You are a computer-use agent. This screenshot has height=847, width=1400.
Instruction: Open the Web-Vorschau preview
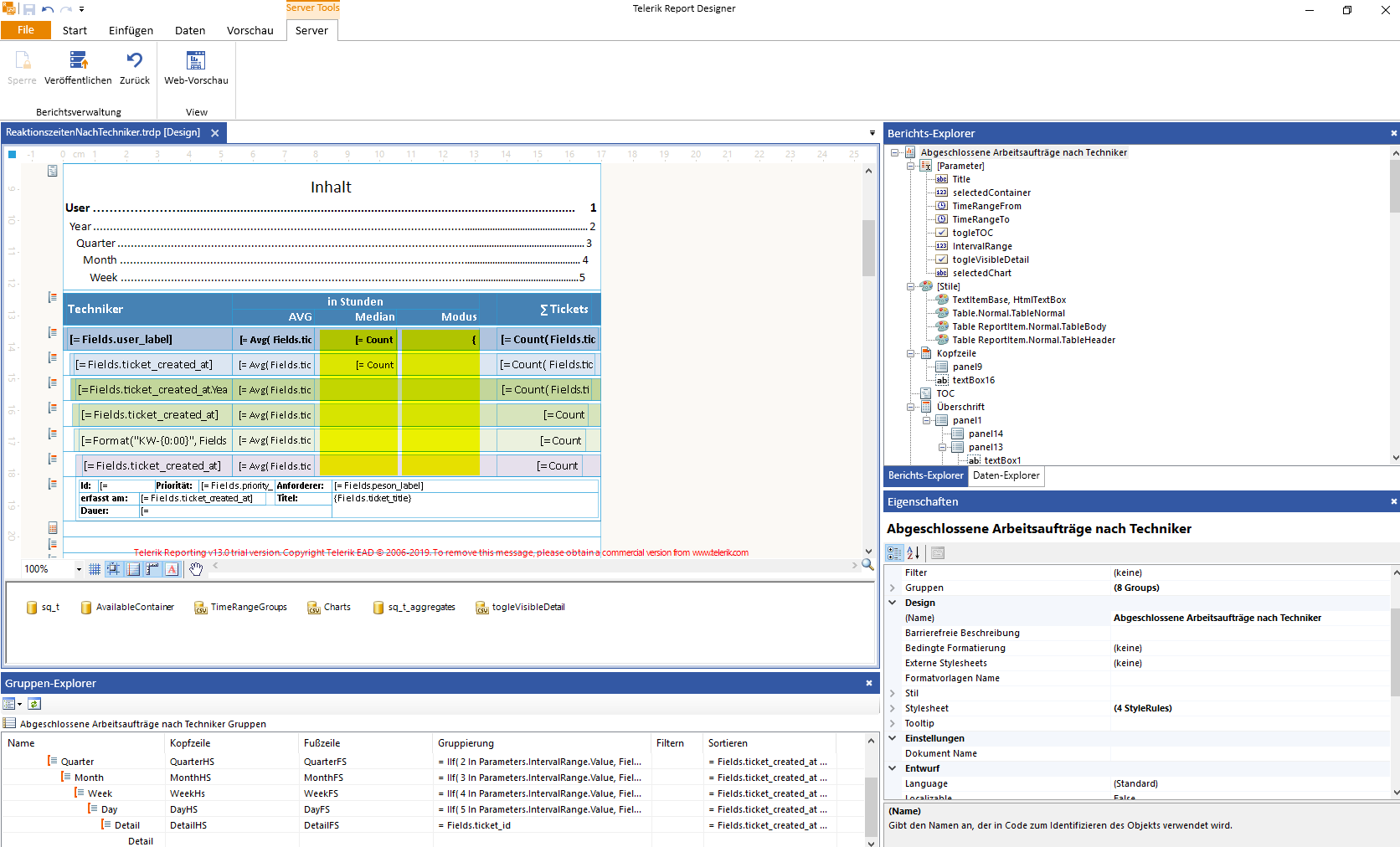click(x=196, y=61)
